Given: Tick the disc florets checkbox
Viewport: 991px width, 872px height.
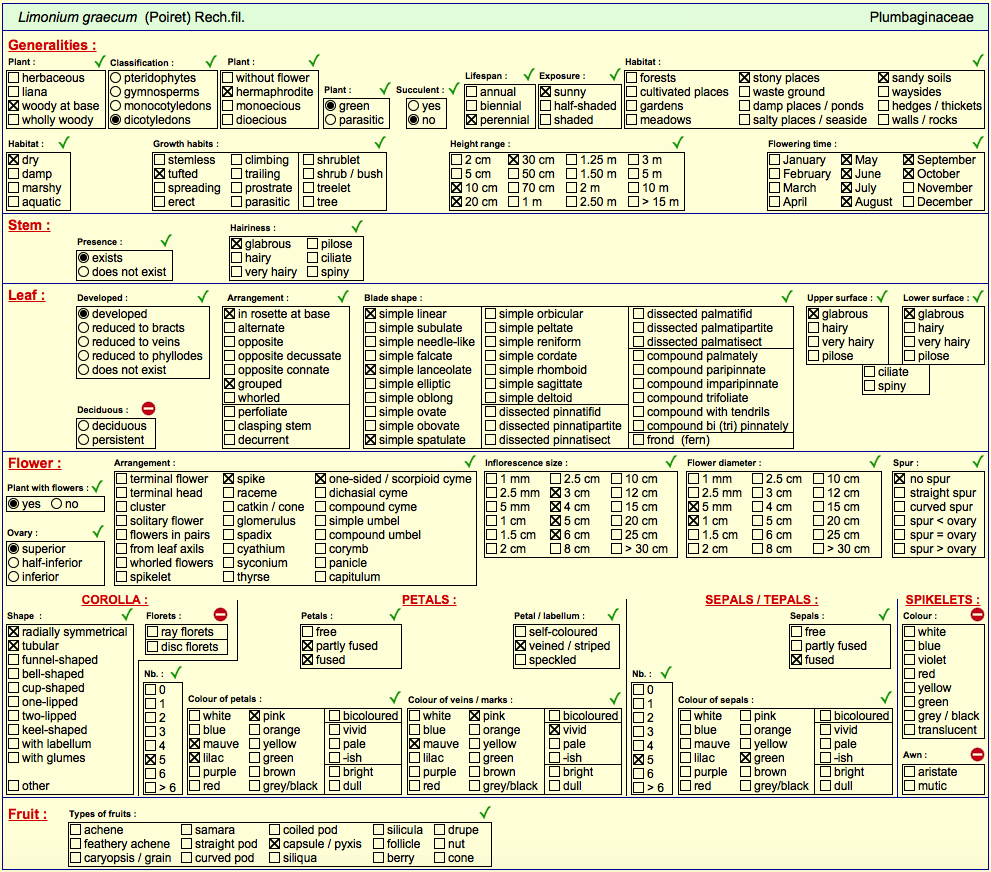Looking at the screenshot, I should tap(152, 647).
